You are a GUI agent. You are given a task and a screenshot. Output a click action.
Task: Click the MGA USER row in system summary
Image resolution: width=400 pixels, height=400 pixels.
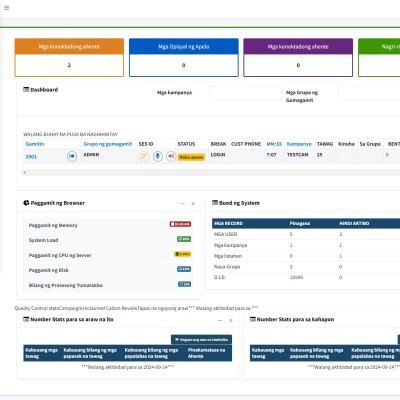click(306, 234)
